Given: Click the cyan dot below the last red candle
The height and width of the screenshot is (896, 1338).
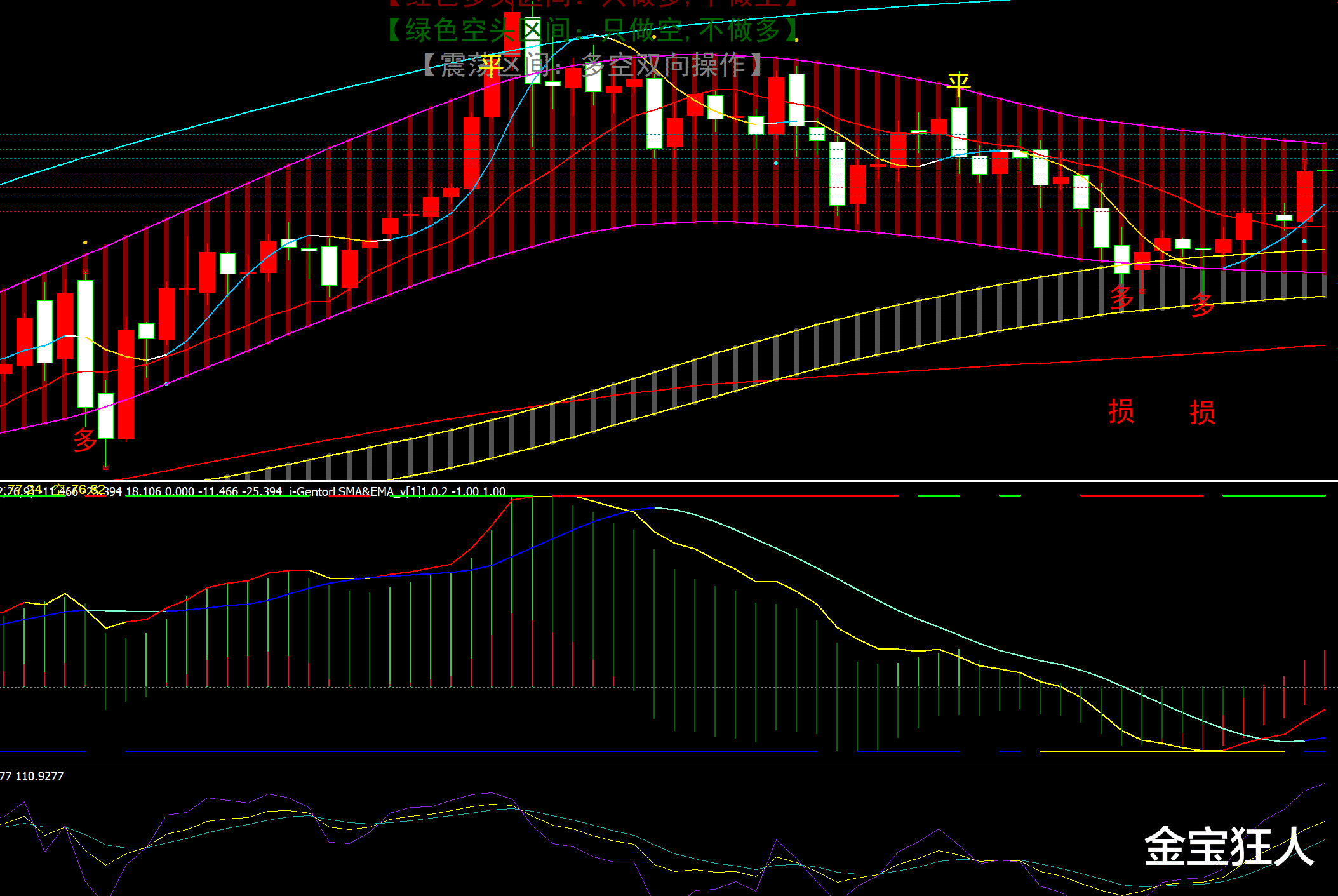Looking at the screenshot, I should [x=1304, y=241].
